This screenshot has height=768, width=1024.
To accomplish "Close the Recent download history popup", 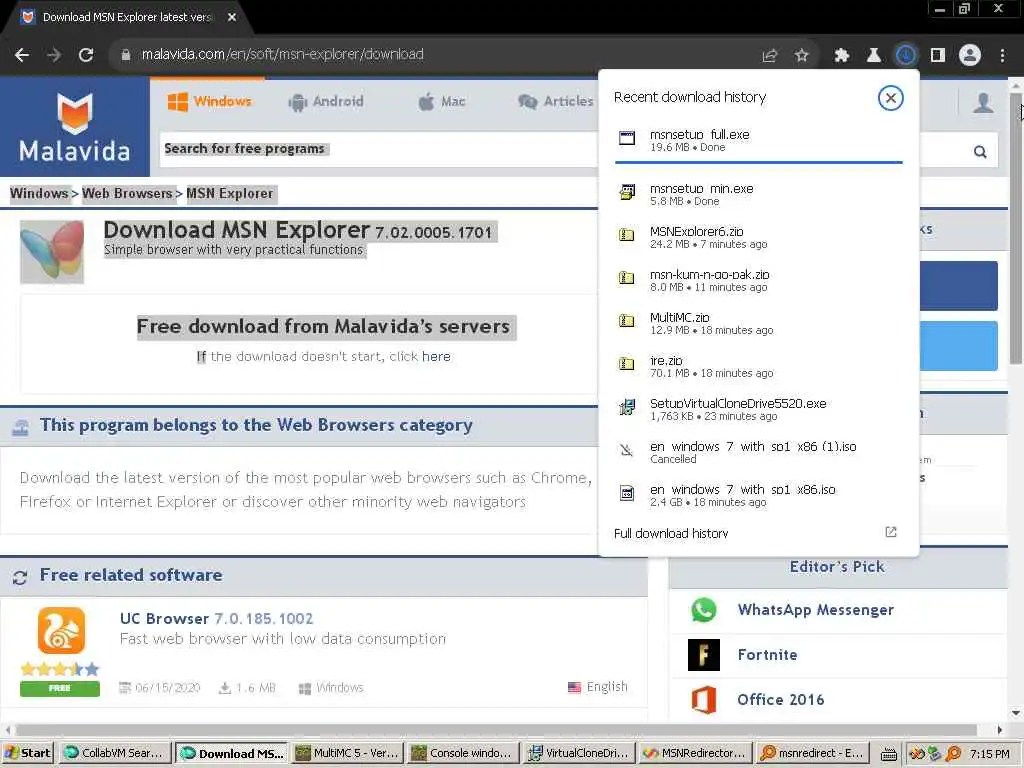I will coord(890,98).
